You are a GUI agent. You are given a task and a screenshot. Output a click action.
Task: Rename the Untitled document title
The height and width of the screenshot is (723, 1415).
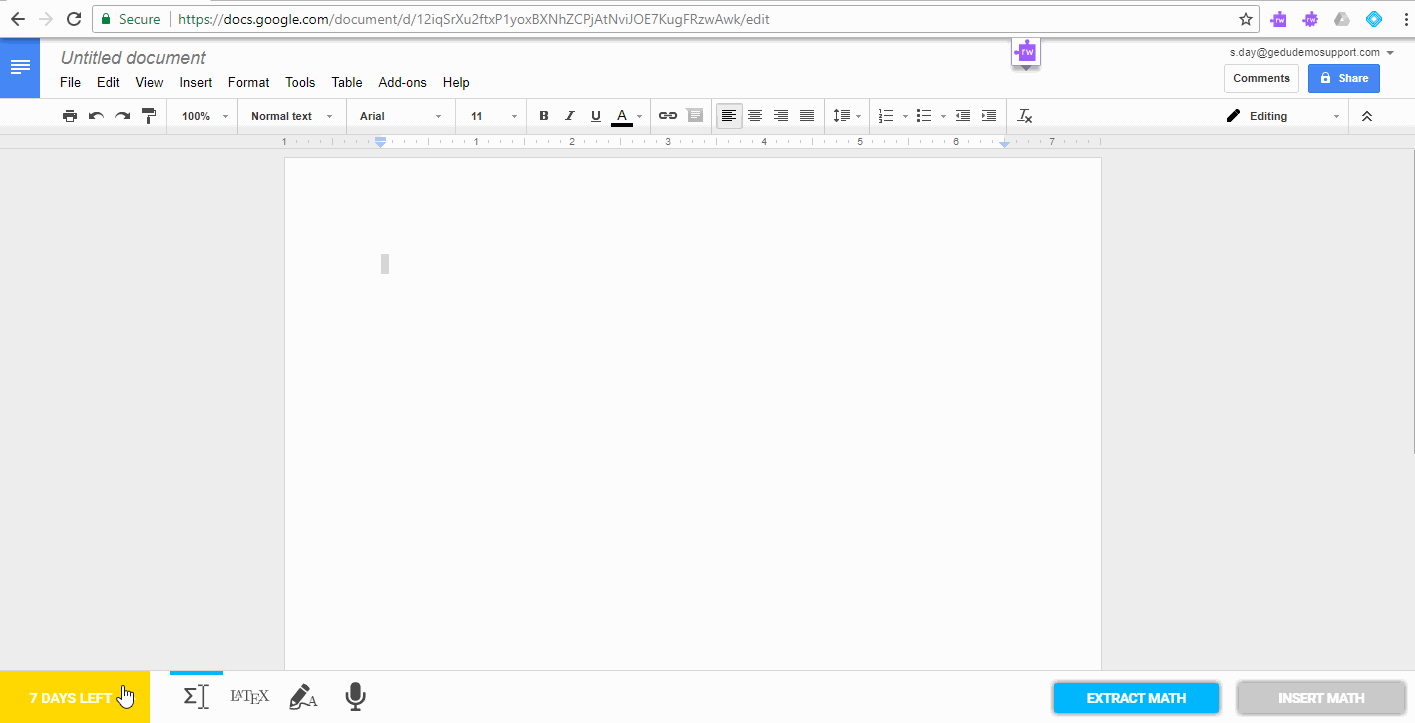[133, 58]
